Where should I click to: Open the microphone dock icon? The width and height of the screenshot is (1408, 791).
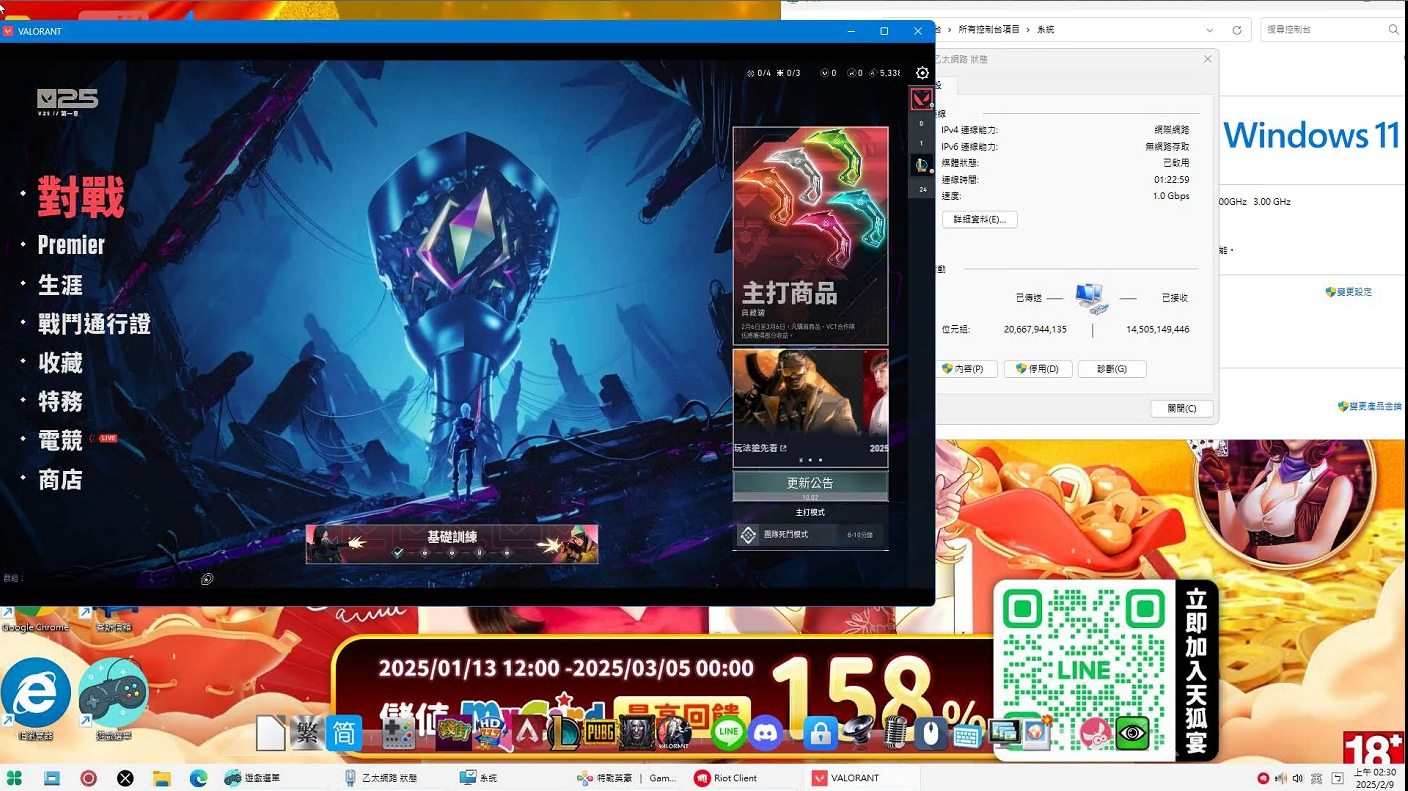click(895, 733)
